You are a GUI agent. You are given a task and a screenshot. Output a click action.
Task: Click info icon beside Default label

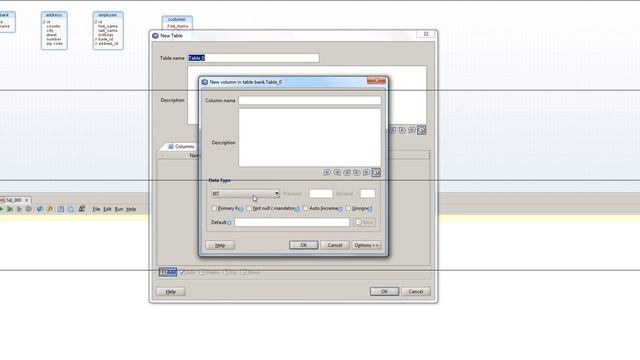229,223
